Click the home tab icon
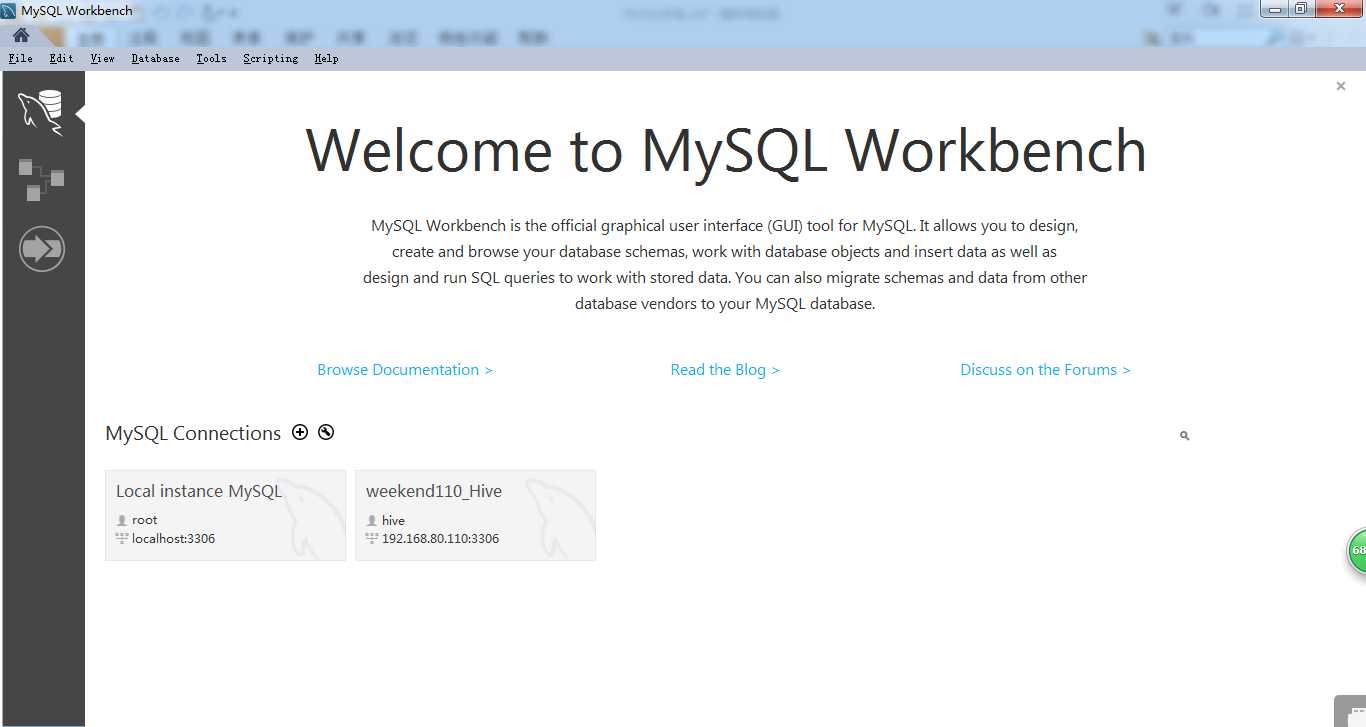This screenshot has width=1366, height=727. [20, 36]
